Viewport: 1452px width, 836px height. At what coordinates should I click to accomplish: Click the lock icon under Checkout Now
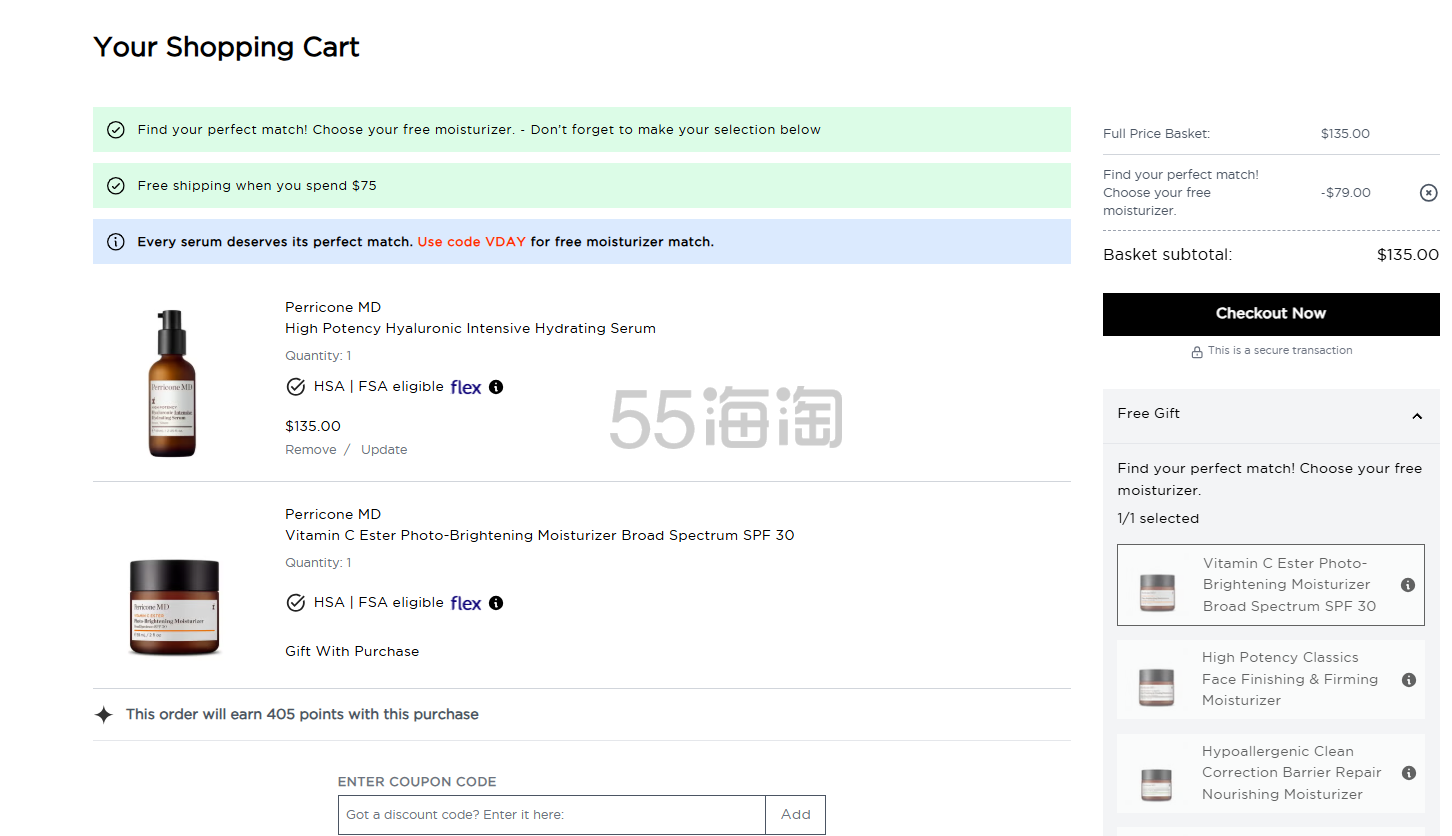pyautogui.click(x=1196, y=352)
